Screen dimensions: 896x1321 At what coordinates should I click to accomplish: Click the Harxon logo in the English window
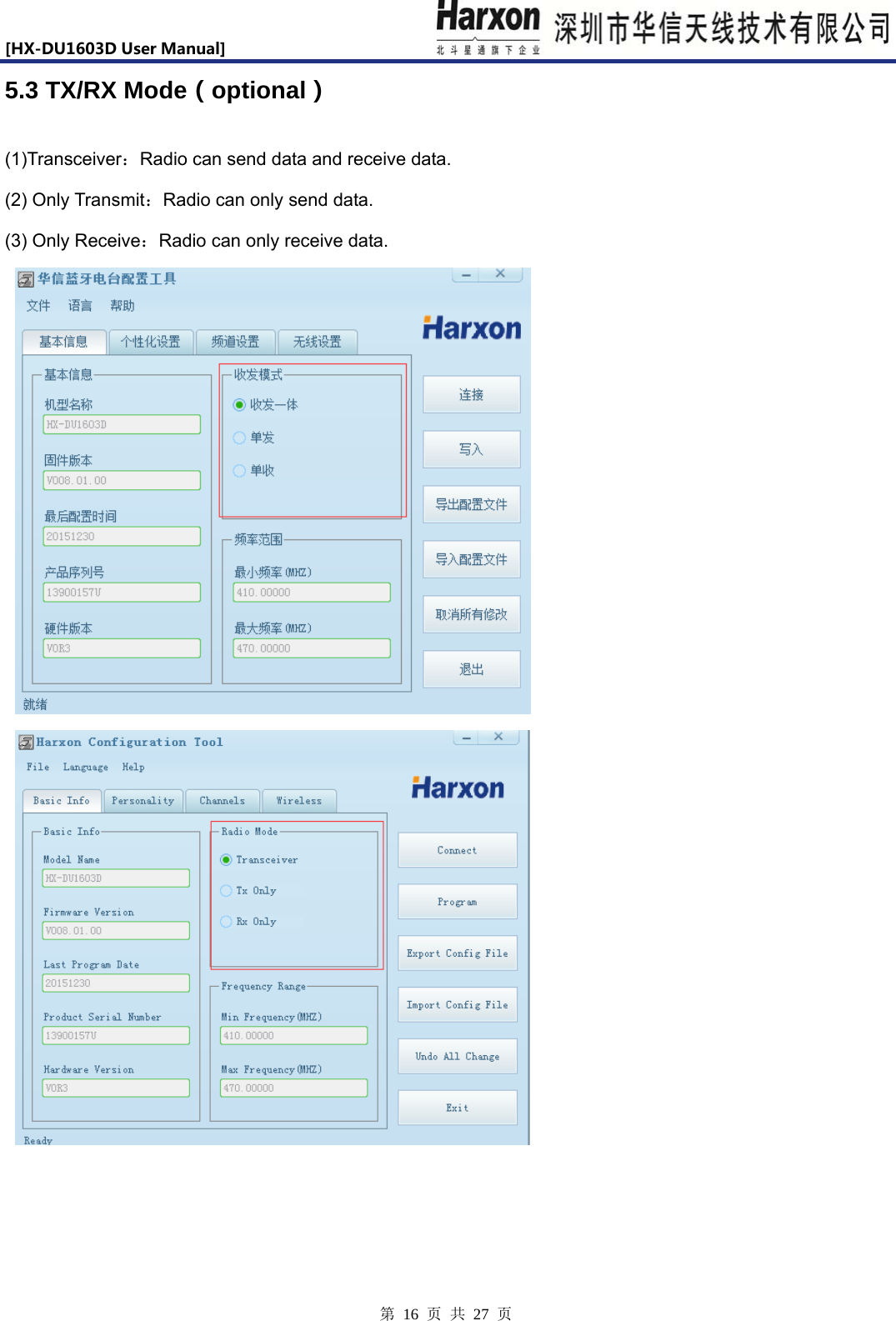(x=458, y=788)
